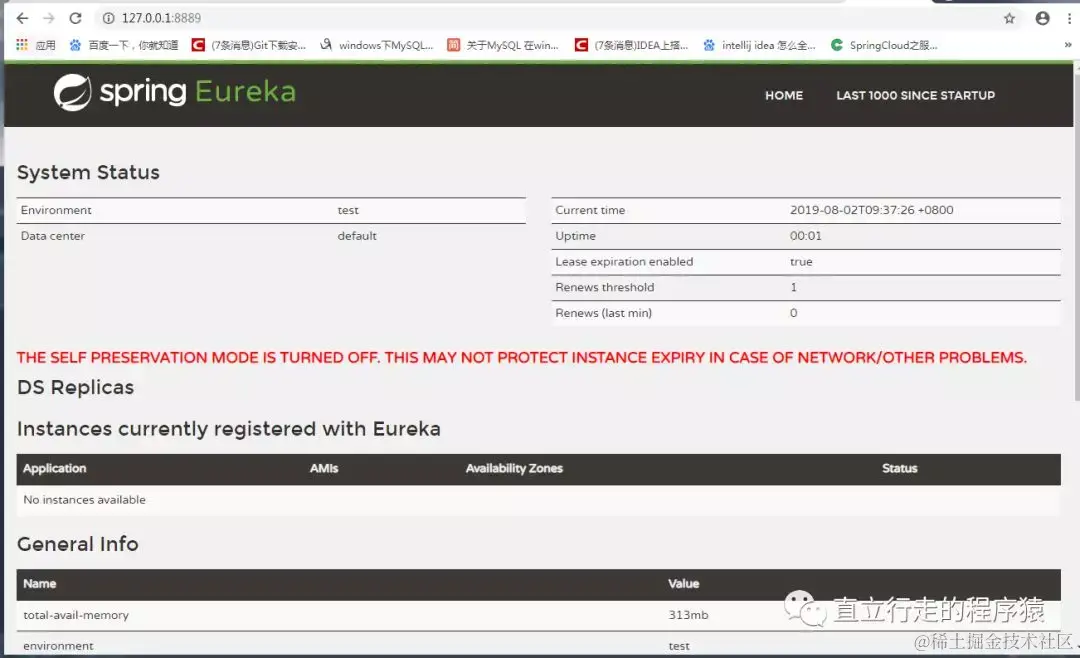Screen dimensions: 1080x658
Task: Click the System Status heading
Action: (88, 172)
